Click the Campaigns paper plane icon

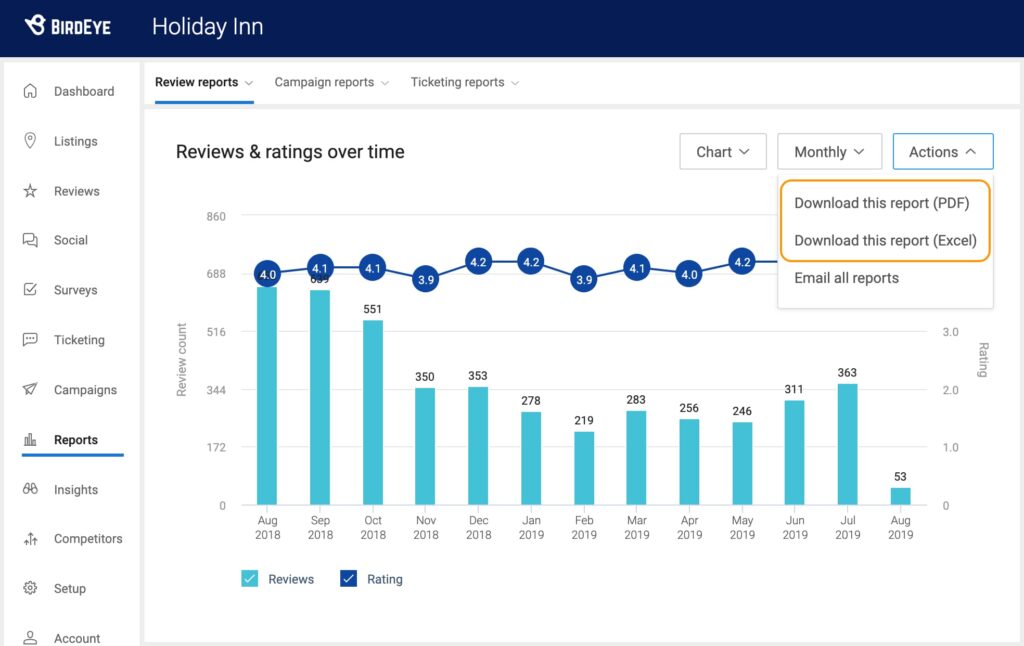tap(30, 389)
